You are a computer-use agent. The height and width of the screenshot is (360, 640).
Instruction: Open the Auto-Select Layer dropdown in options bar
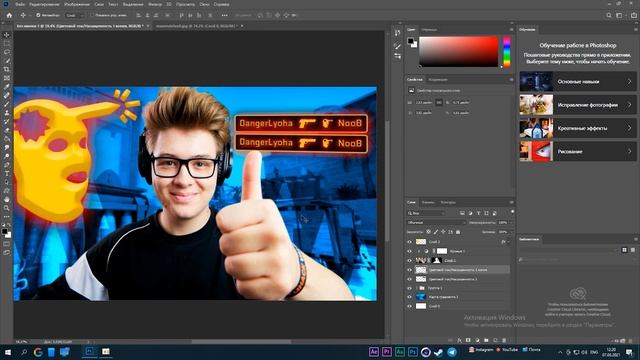click(x=75, y=15)
